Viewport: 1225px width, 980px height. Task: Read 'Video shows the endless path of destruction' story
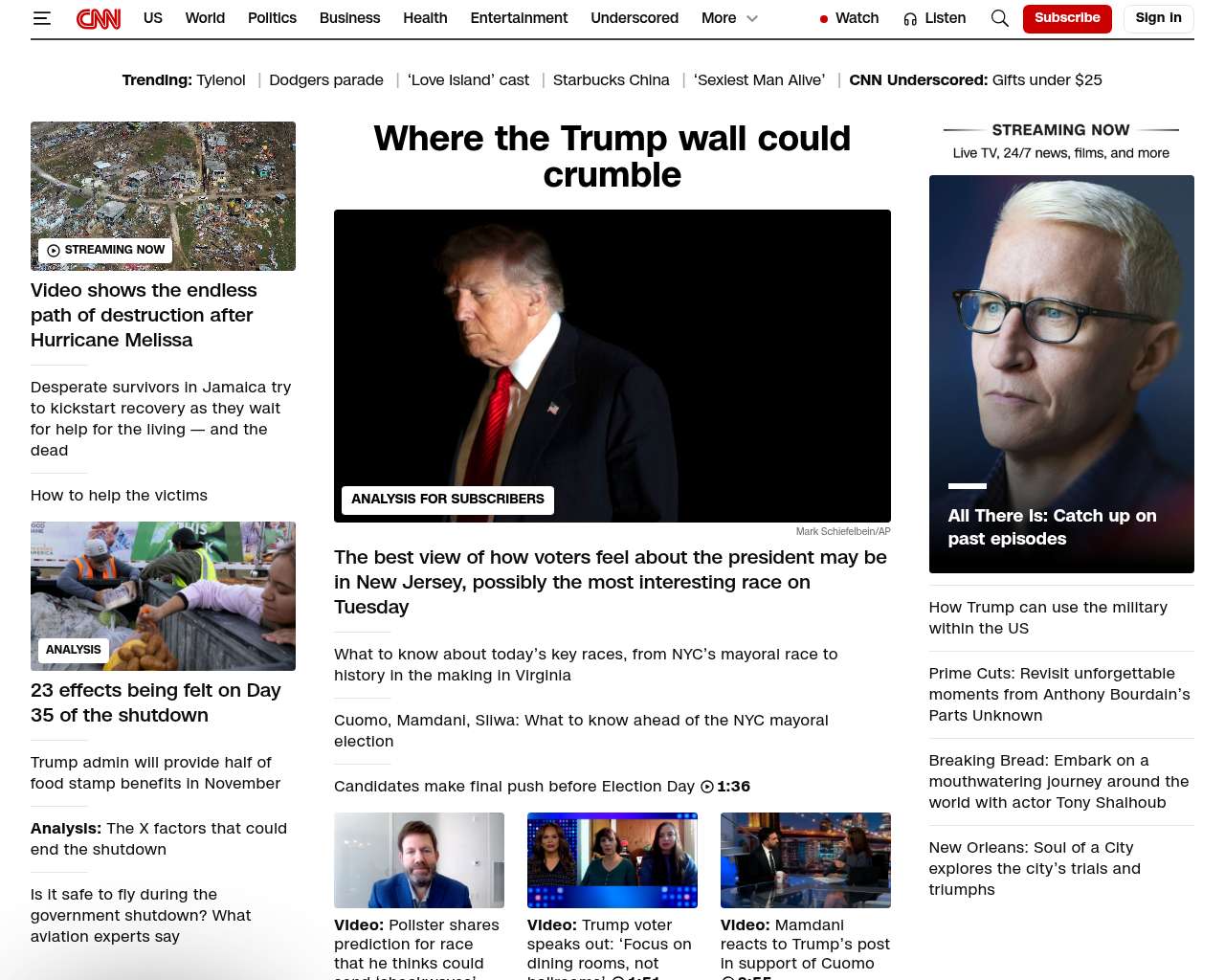[x=144, y=315]
